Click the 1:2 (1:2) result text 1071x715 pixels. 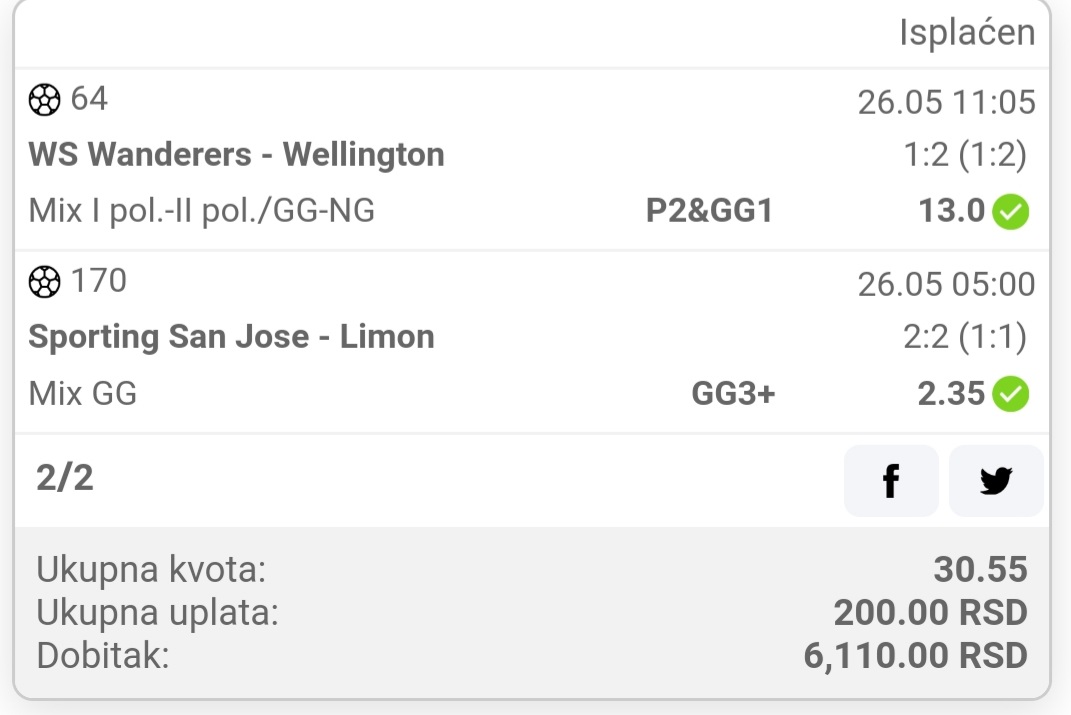tap(964, 155)
